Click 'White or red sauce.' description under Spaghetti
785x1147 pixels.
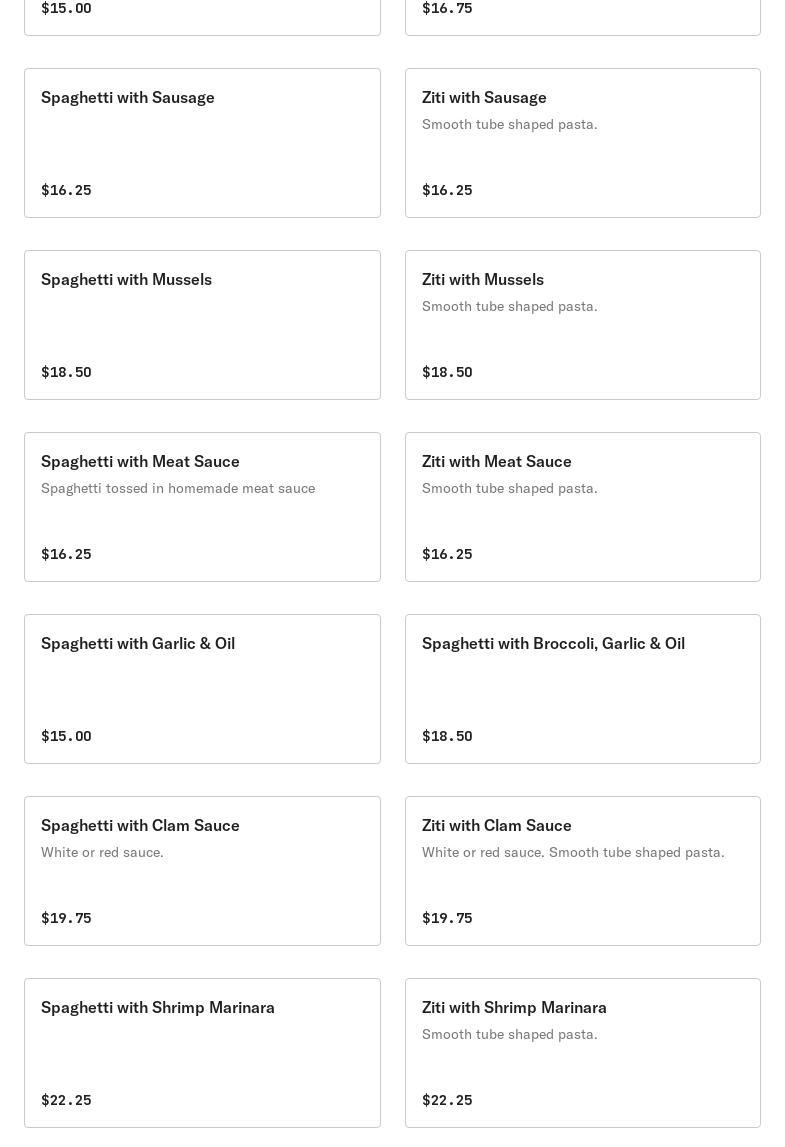(x=102, y=853)
